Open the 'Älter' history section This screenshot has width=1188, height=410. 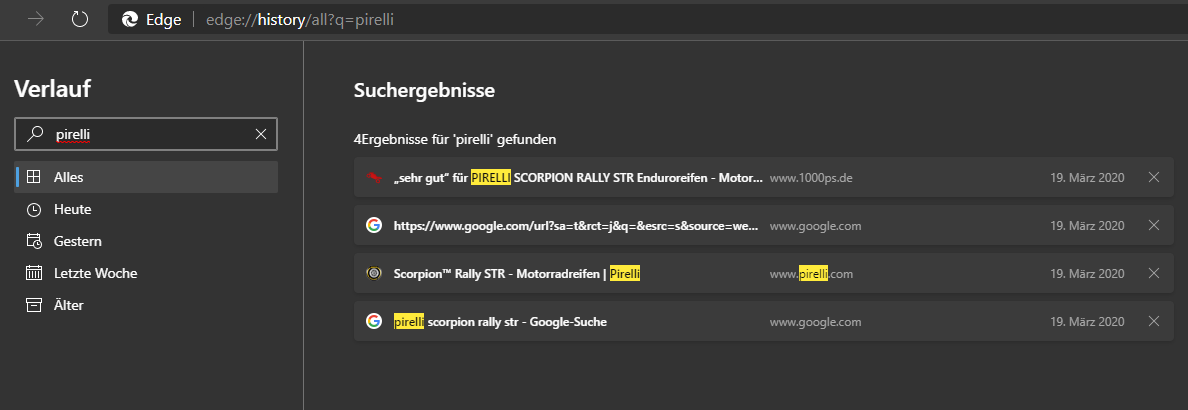point(69,305)
